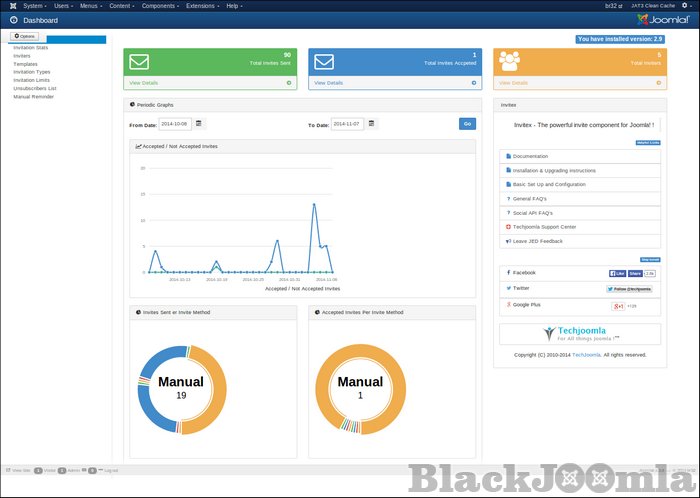Click the arrow icon on green View Details bar

(289, 83)
